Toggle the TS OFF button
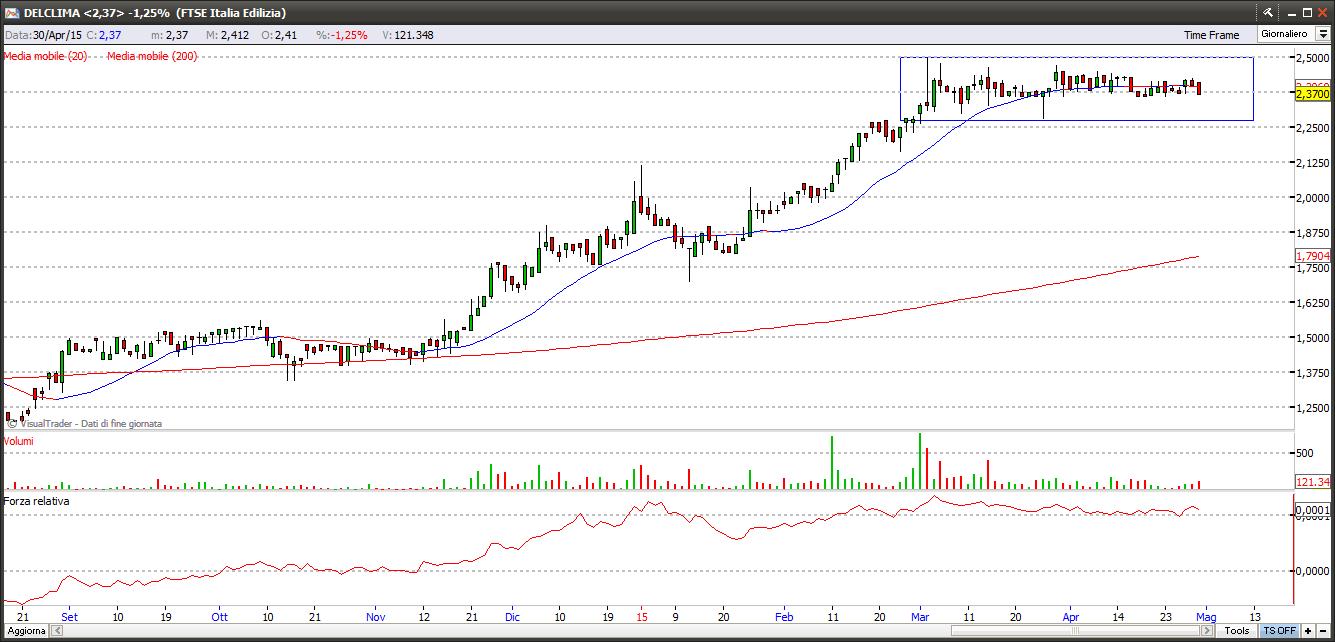 (1279, 631)
